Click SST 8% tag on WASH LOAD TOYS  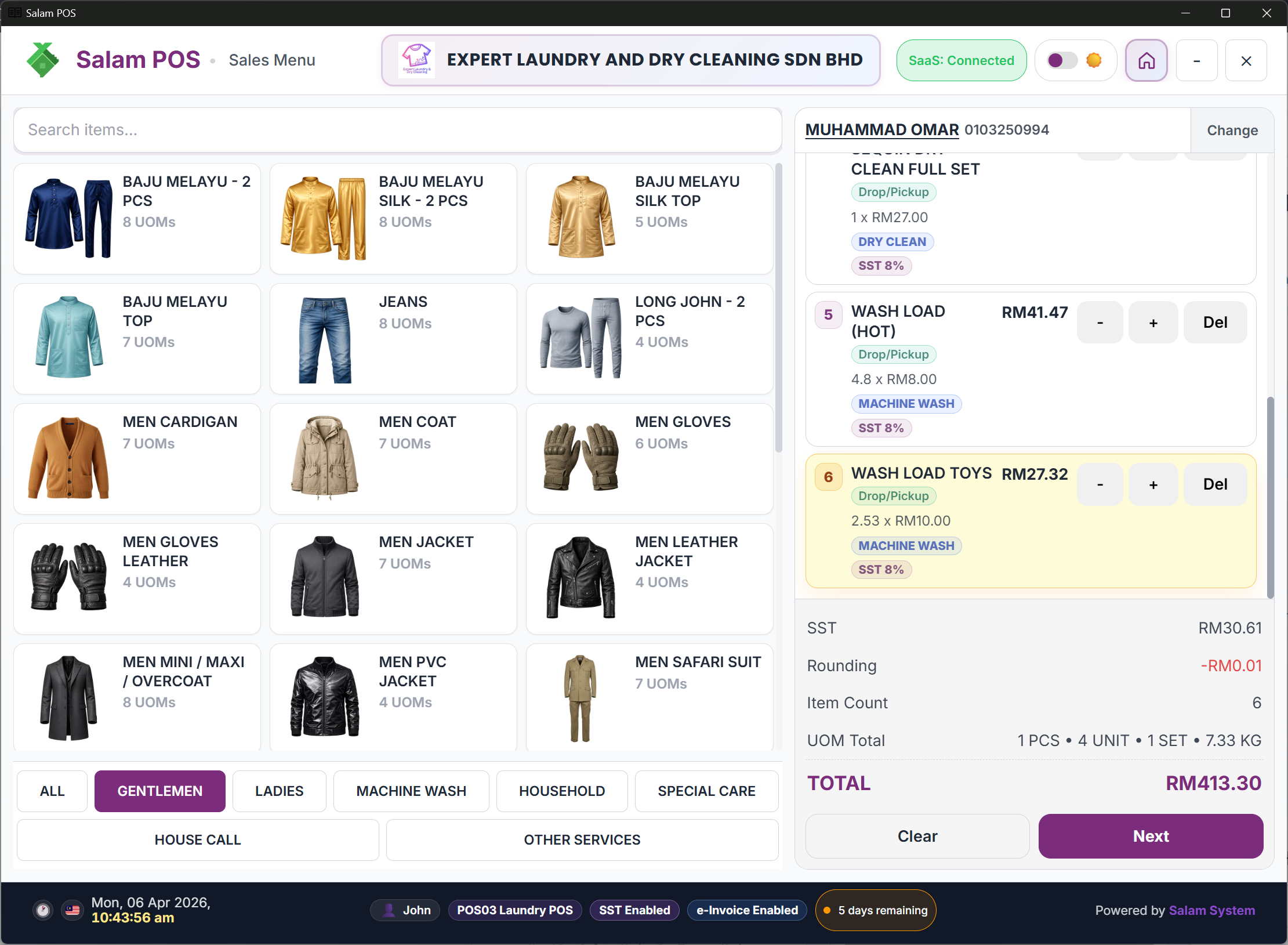[881, 570]
